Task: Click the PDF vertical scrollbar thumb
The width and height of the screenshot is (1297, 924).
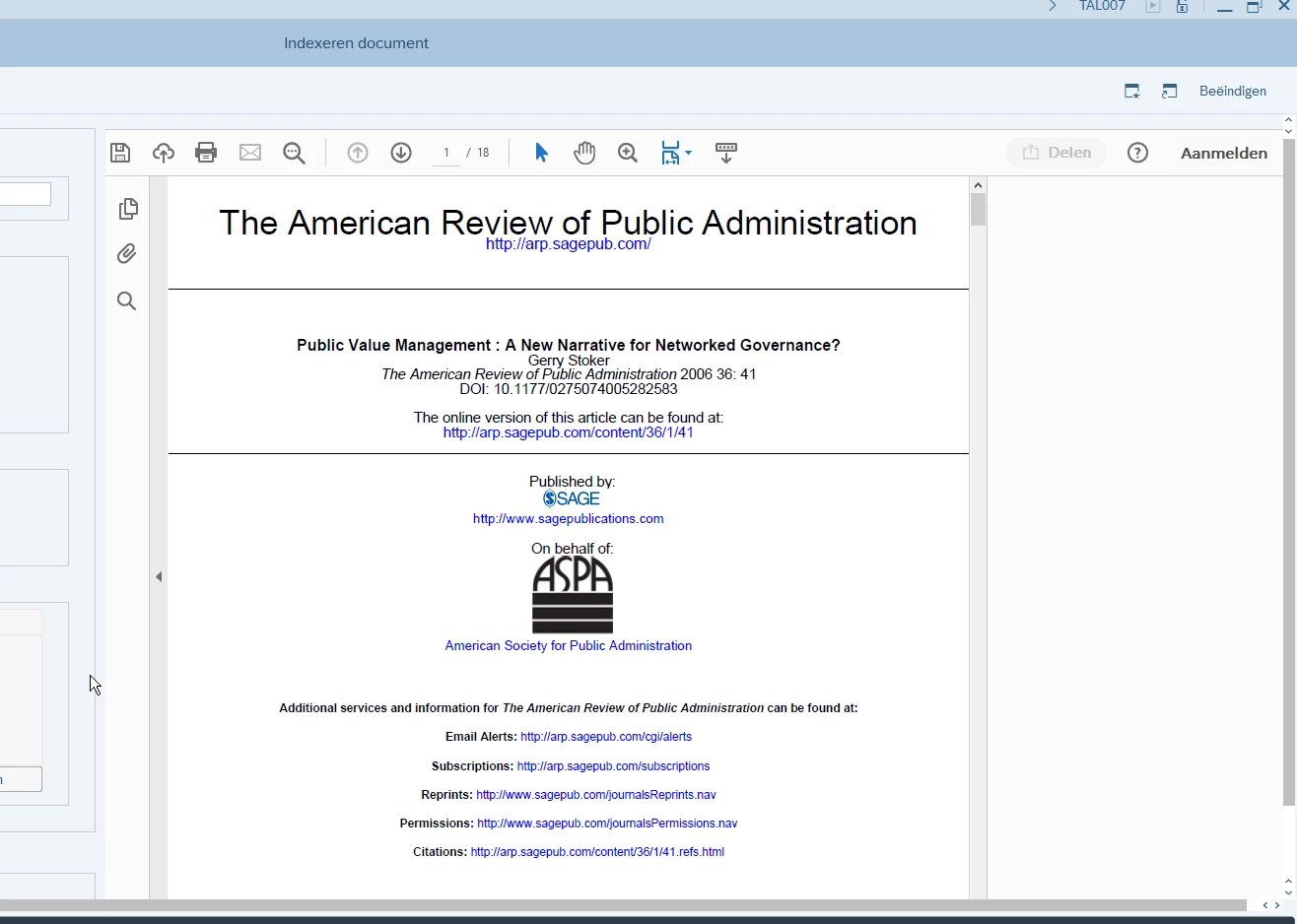Action: pyautogui.click(x=978, y=210)
